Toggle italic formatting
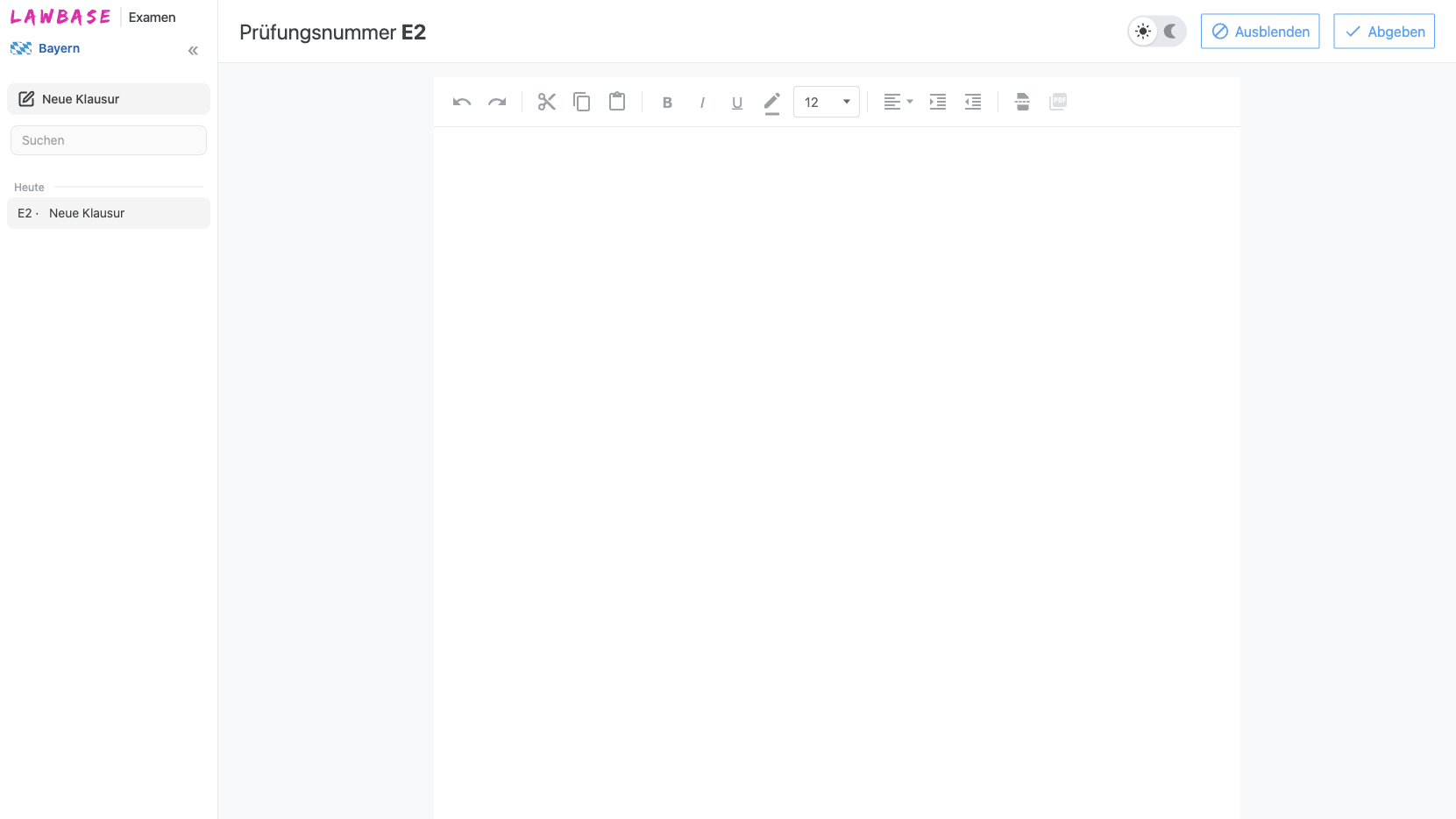 click(702, 102)
